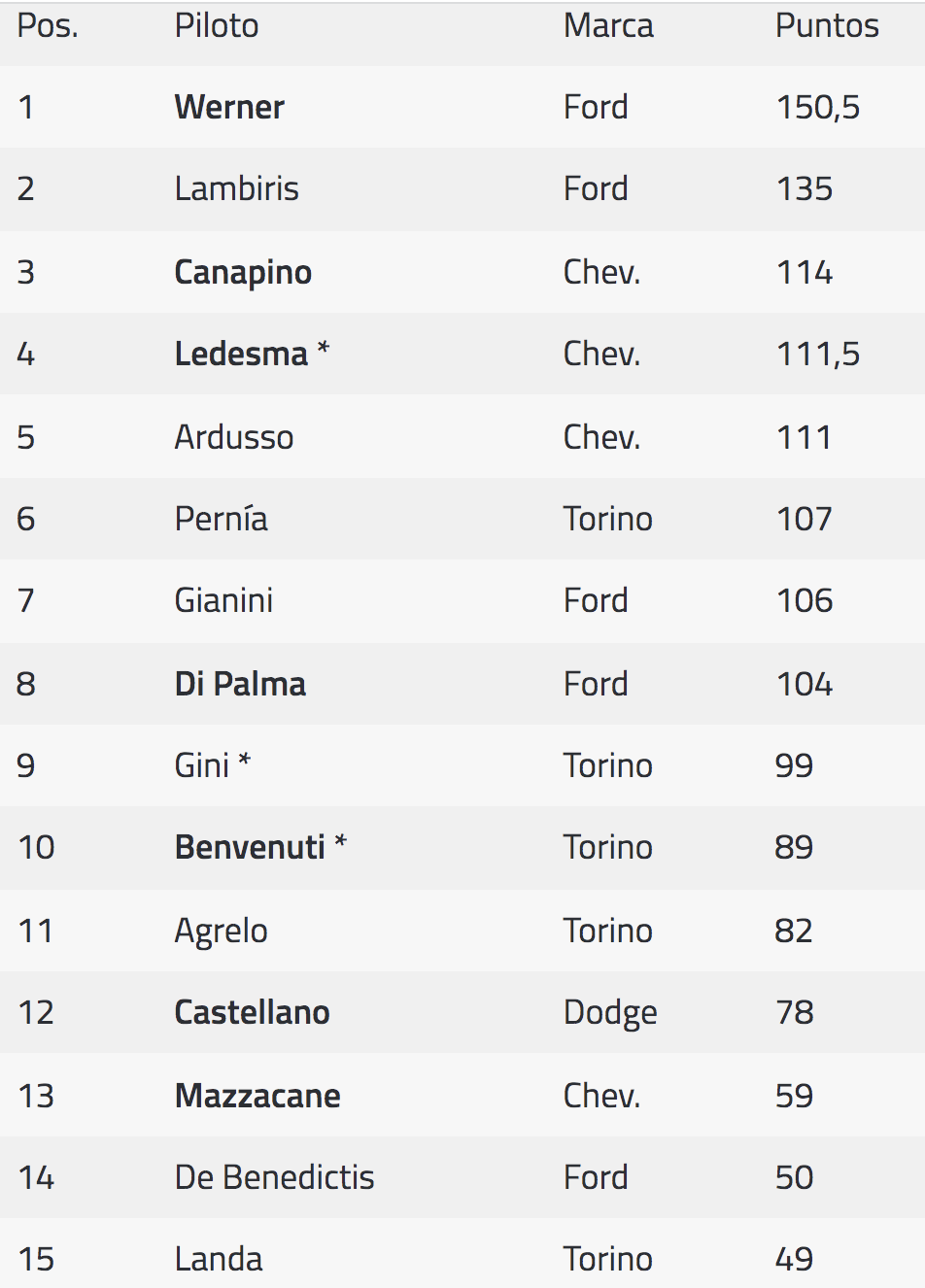Image resolution: width=925 pixels, height=1288 pixels.
Task: Click Gini's Torino brand cell
Action: click(x=608, y=765)
